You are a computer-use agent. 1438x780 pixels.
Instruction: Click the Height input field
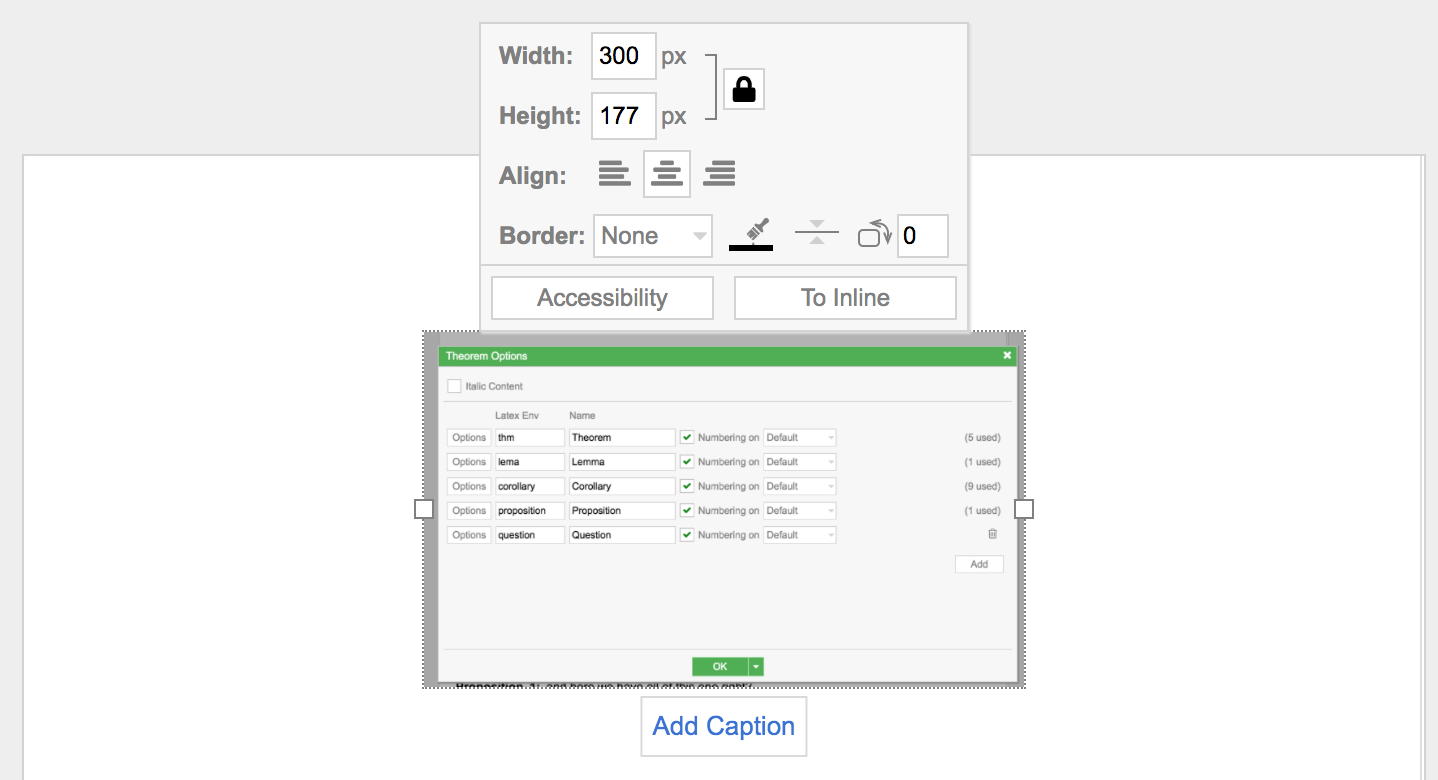(x=624, y=116)
